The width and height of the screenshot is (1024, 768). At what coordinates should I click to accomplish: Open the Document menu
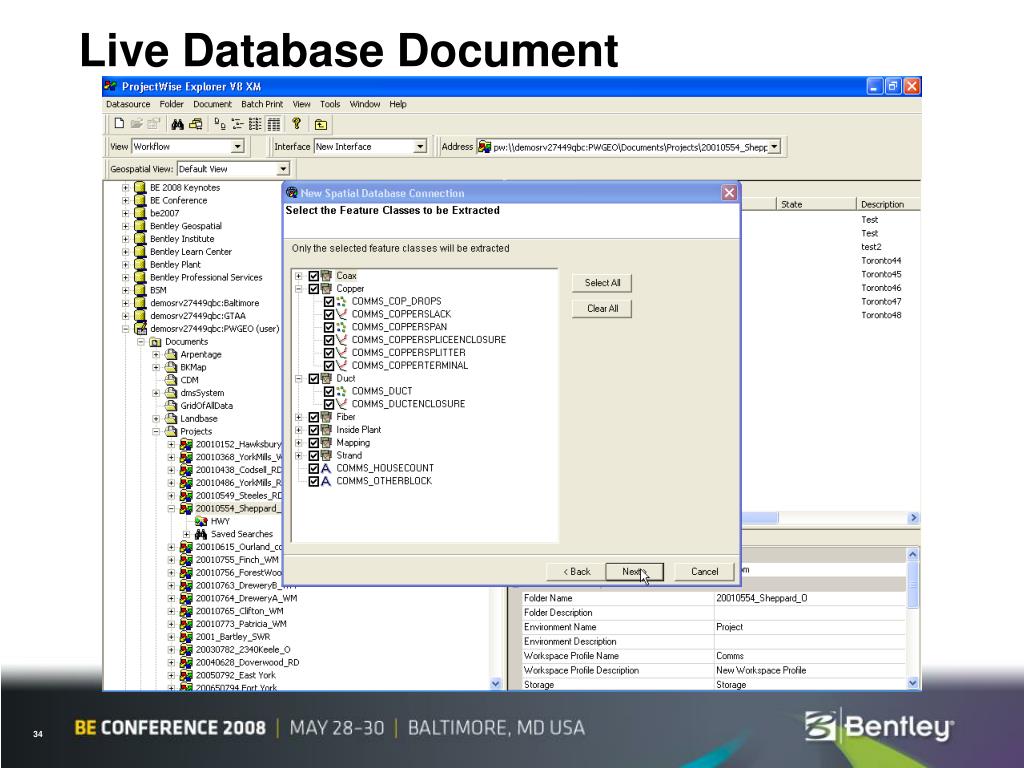point(212,104)
